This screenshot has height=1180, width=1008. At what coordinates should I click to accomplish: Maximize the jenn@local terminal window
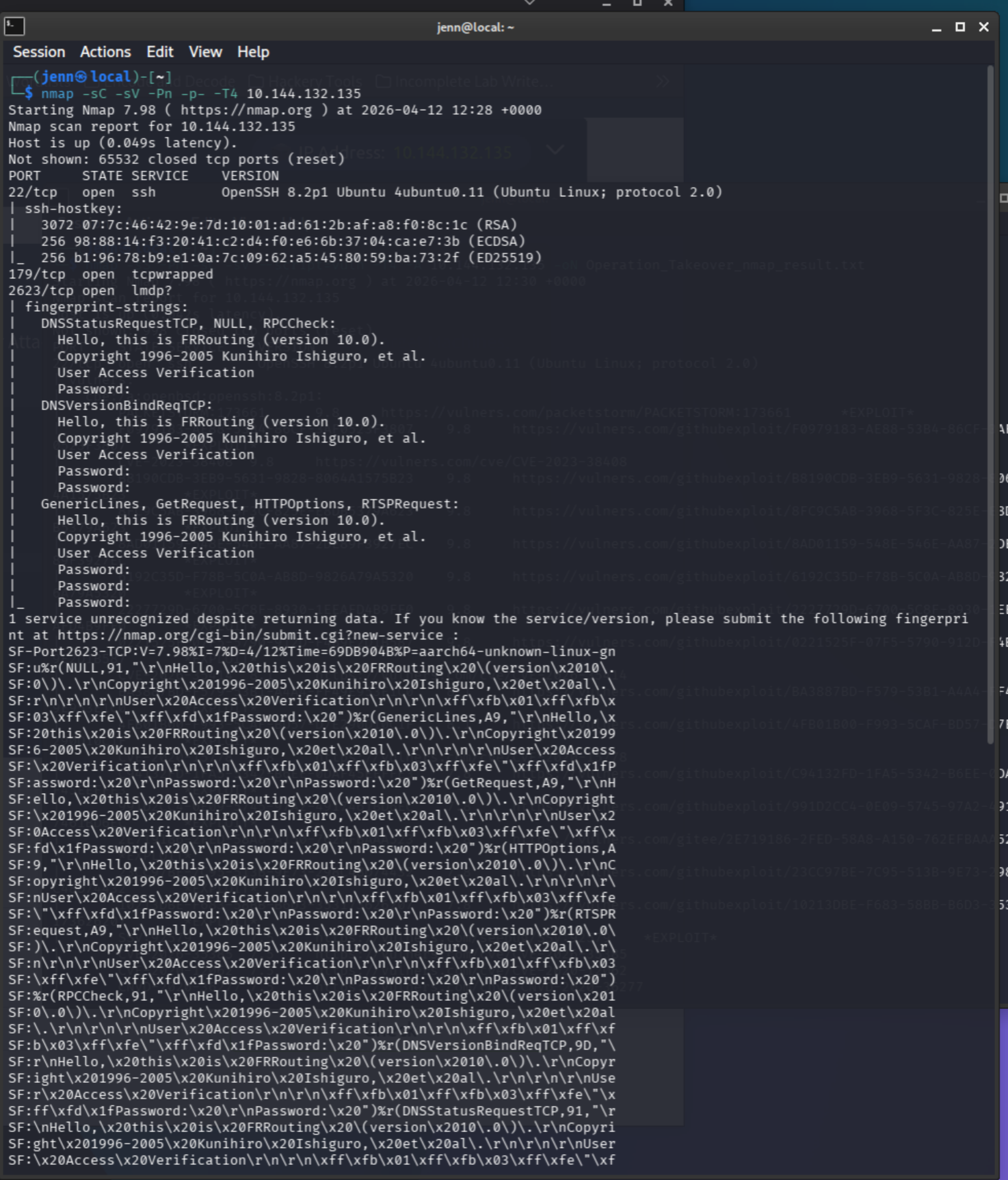960,27
